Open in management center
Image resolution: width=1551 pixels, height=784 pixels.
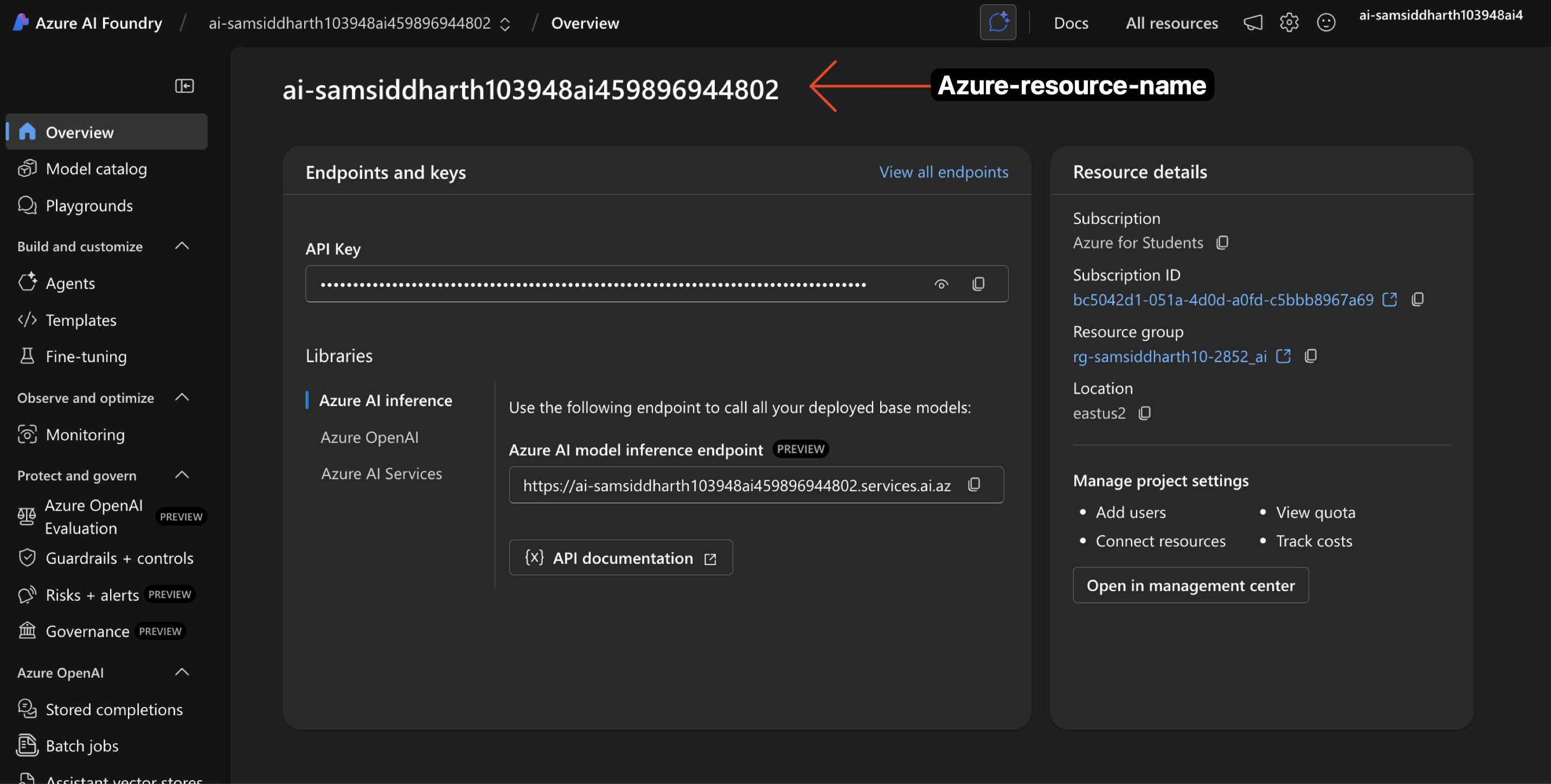(1190, 584)
